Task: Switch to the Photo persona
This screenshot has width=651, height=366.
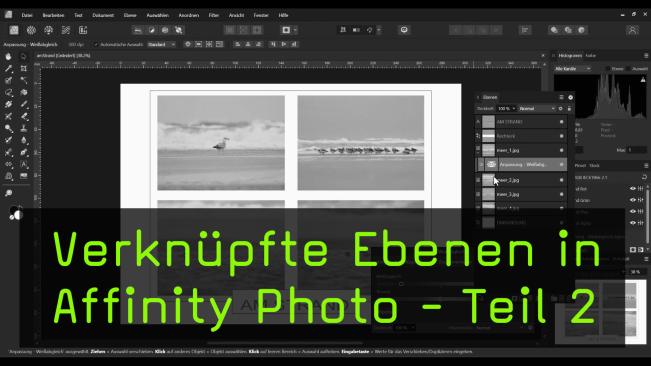Action: click(x=14, y=30)
